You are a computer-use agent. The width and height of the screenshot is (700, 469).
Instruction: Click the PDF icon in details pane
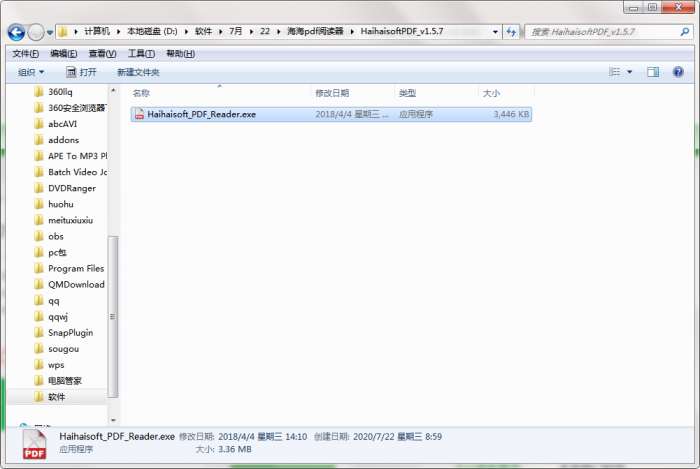tap(34, 444)
